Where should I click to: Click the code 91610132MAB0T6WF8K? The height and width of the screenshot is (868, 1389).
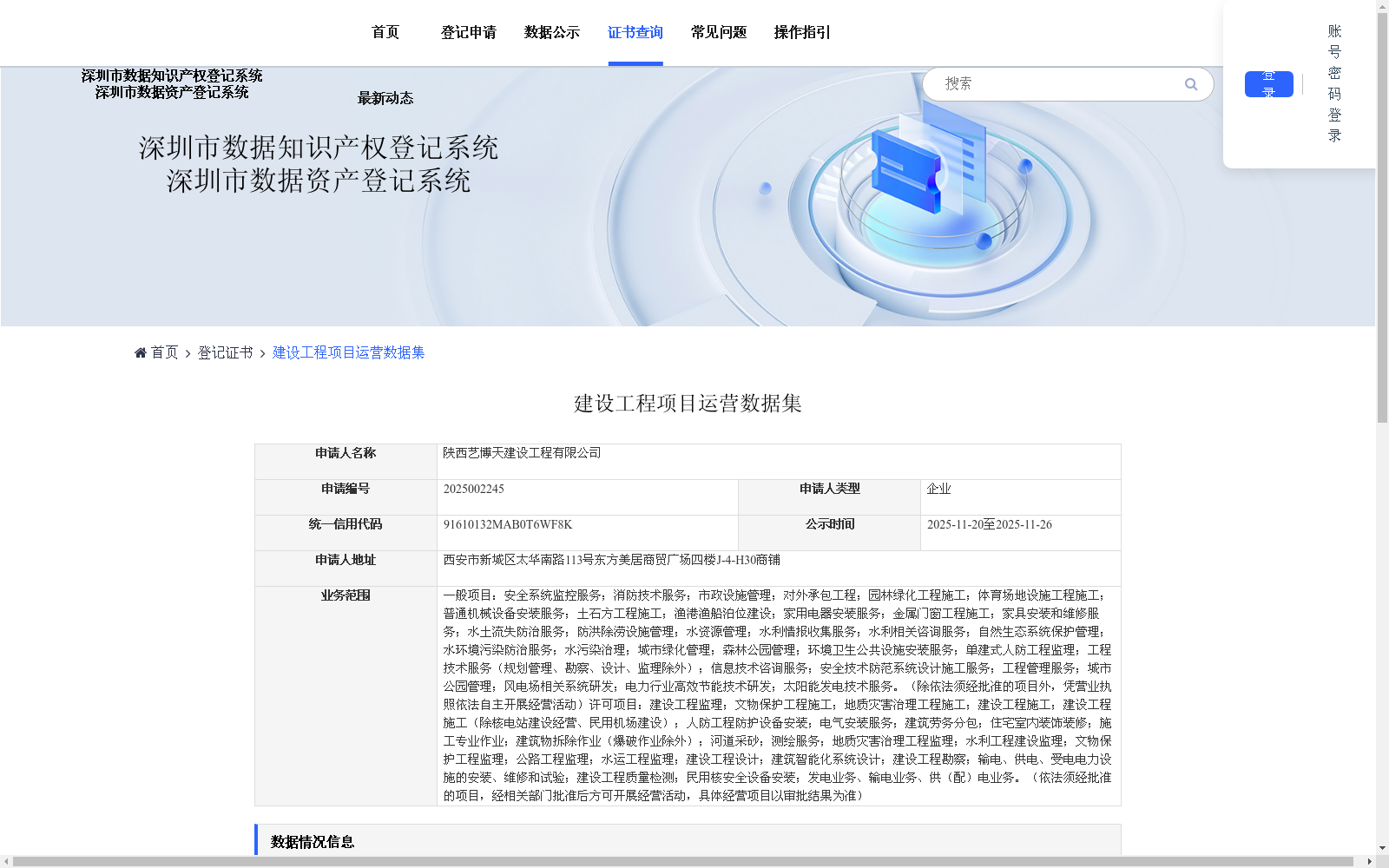coord(508,524)
